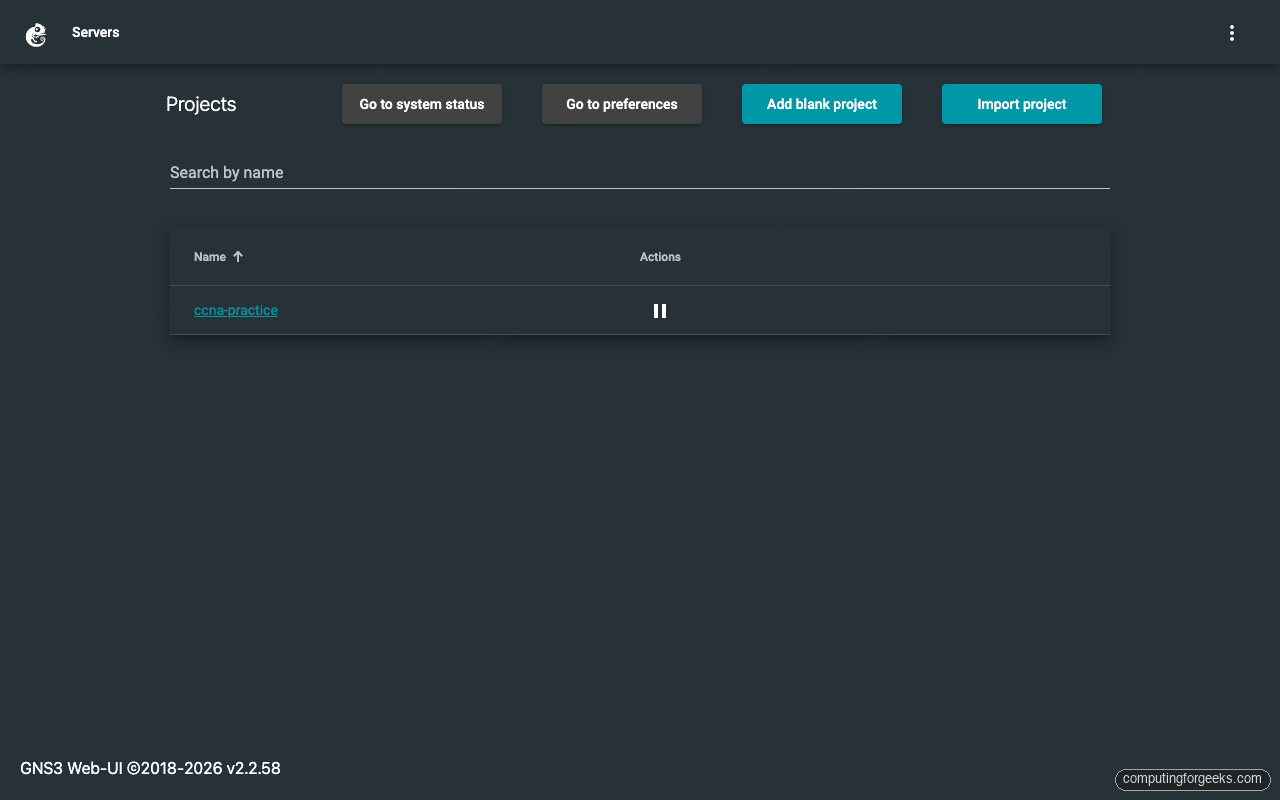Image resolution: width=1280 pixels, height=800 pixels.
Task: Click the Projects heading text
Action: point(201,104)
